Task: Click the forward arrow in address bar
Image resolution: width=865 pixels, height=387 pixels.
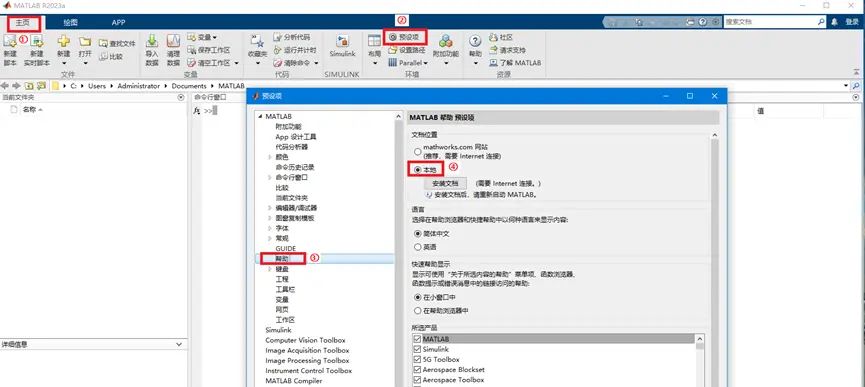Action: [x=16, y=86]
